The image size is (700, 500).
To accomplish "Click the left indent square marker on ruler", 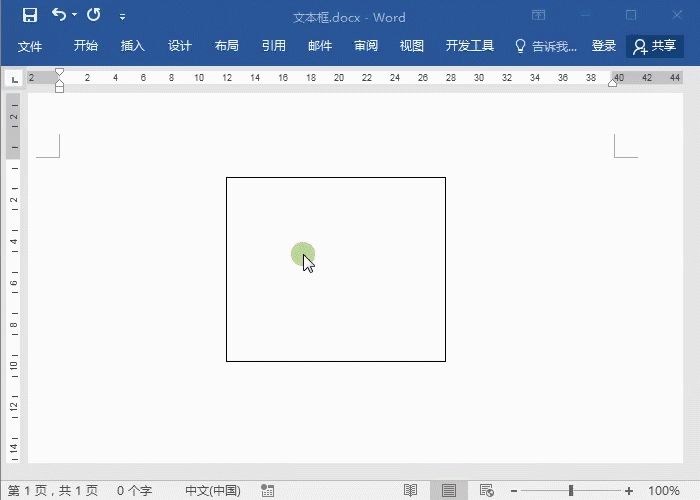I will [x=59, y=89].
